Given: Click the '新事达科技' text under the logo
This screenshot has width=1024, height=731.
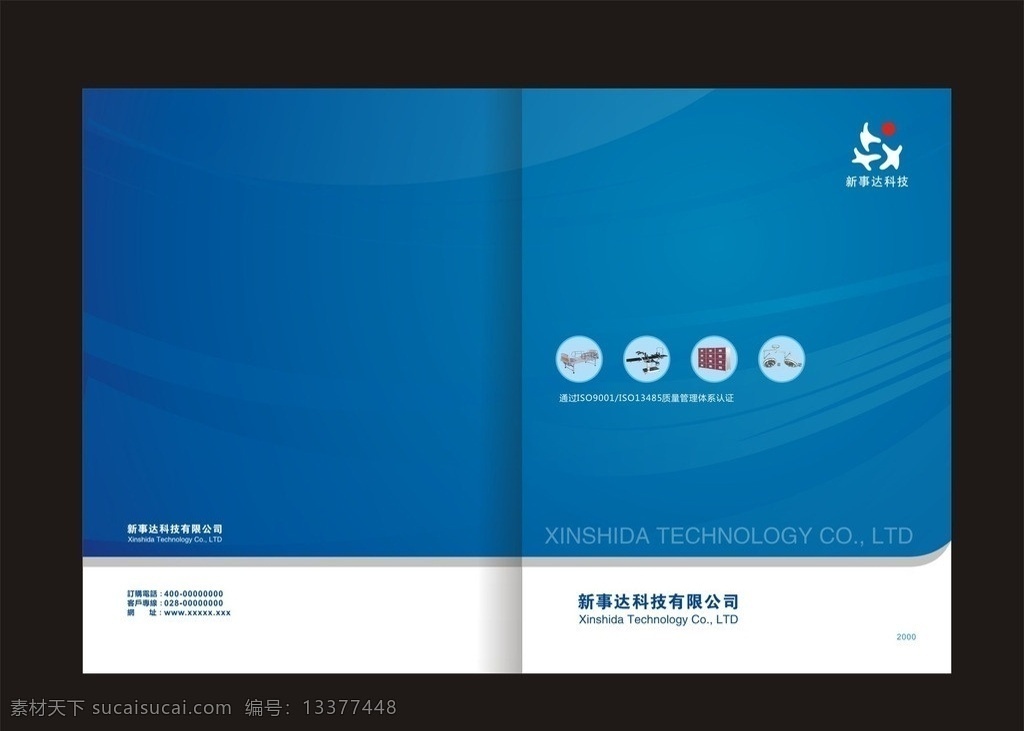Looking at the screenshot, I should pyautogui.click(x=877, y=182).
